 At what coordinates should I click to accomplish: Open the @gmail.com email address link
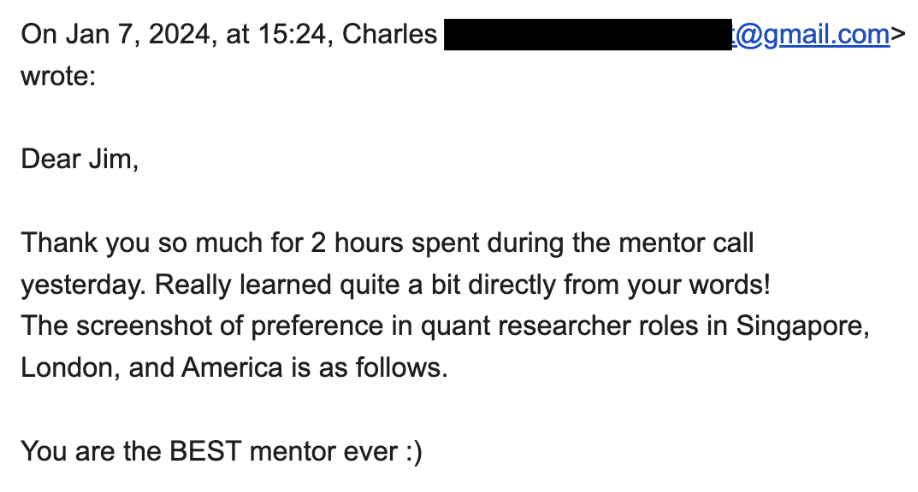(811, 35)
